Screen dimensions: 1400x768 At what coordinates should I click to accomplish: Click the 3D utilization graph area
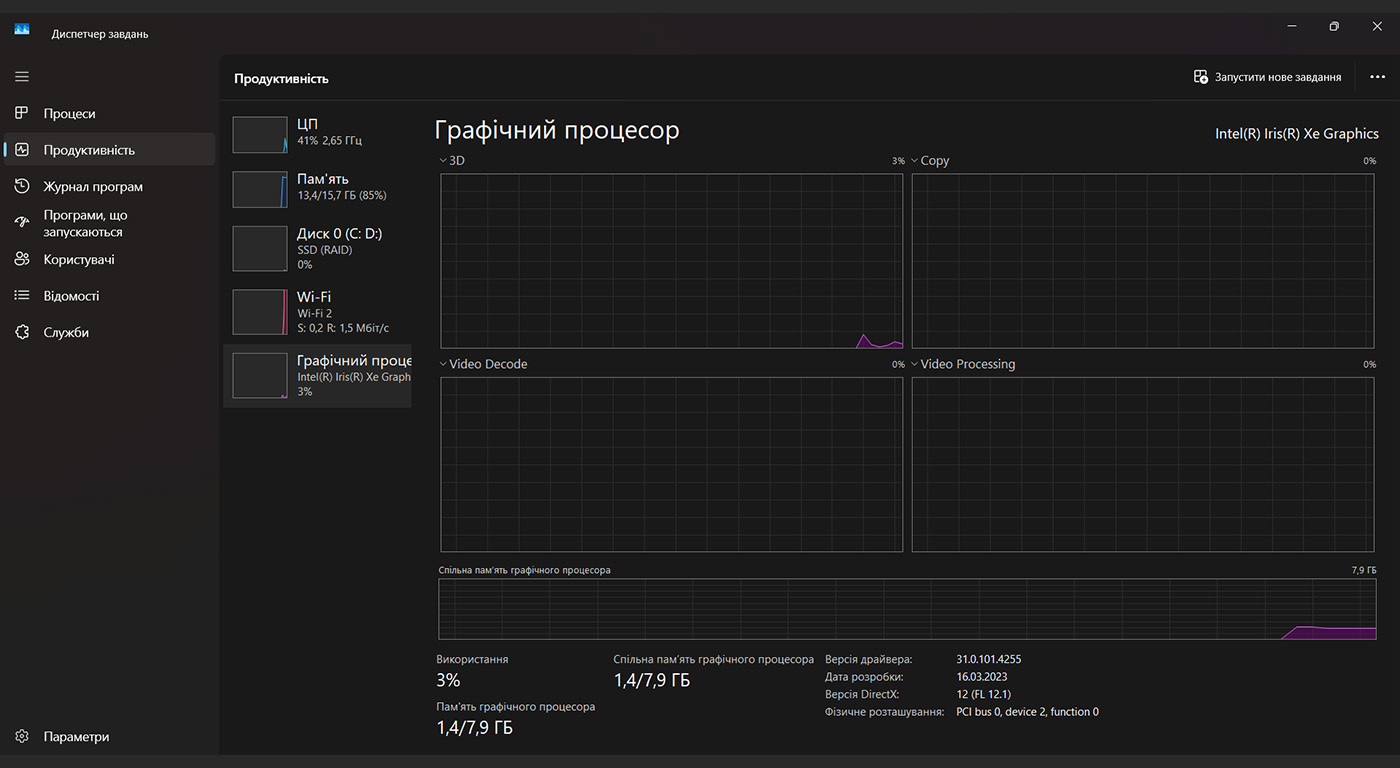(671, 261)
